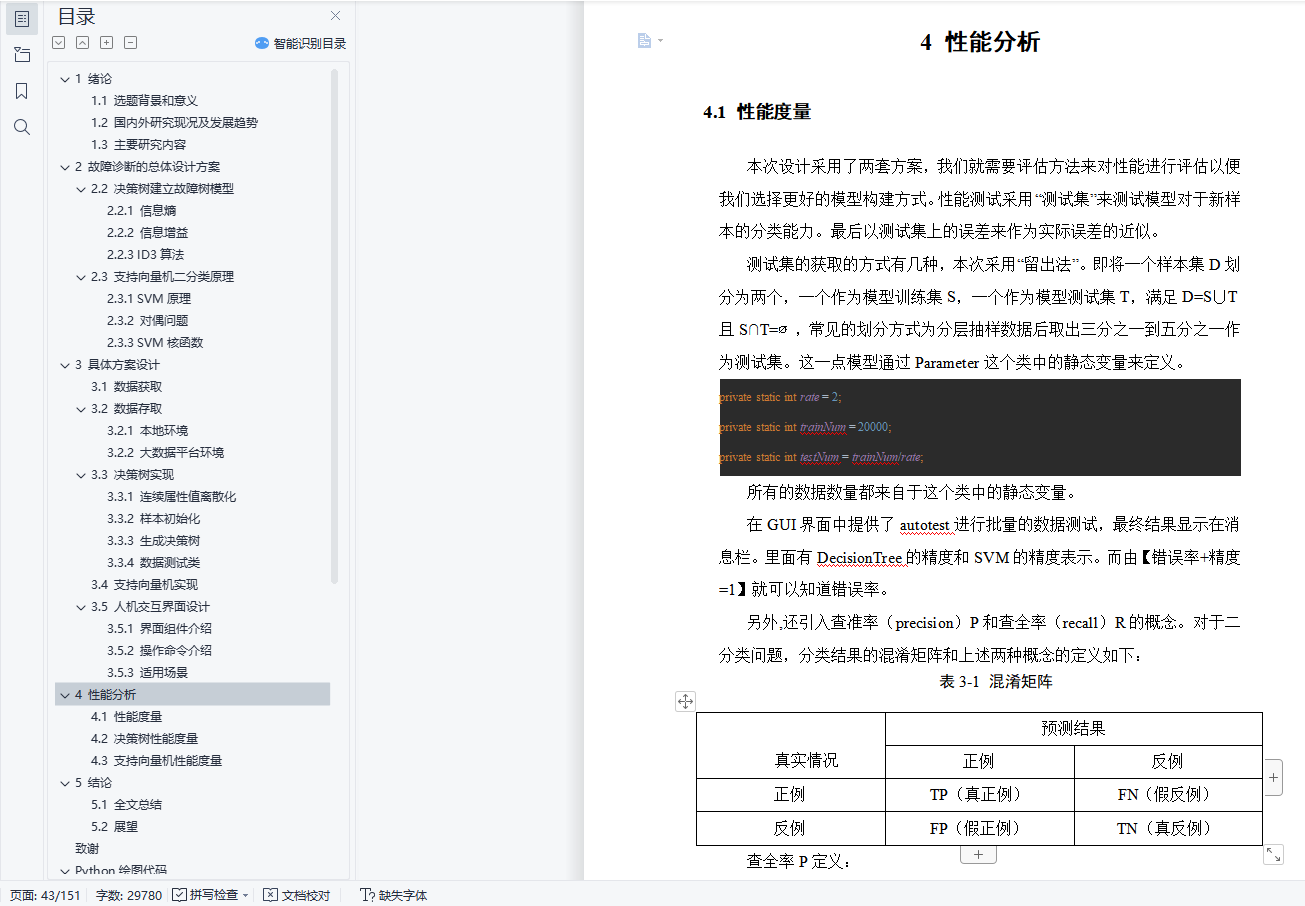Image resolution: width=1305 pixels, height=906 pixels.
Task: Click the 字数: 29780 word count
Action: (128, 895)
